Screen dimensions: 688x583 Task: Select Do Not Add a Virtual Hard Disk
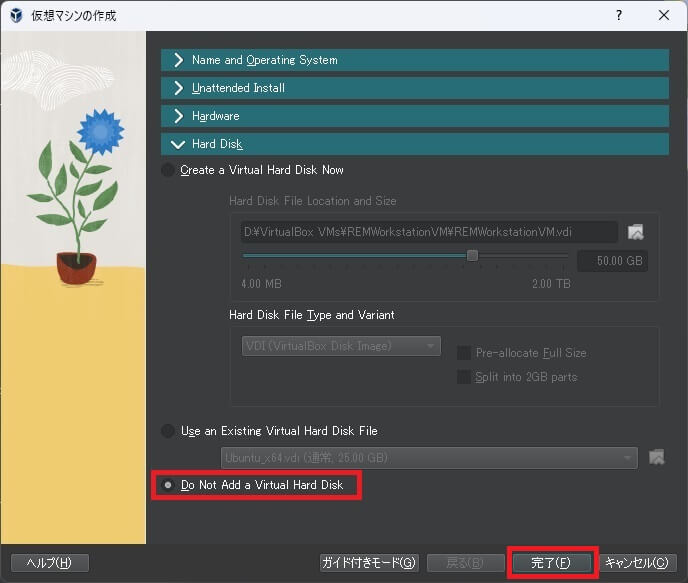click(x=253, y=485)
